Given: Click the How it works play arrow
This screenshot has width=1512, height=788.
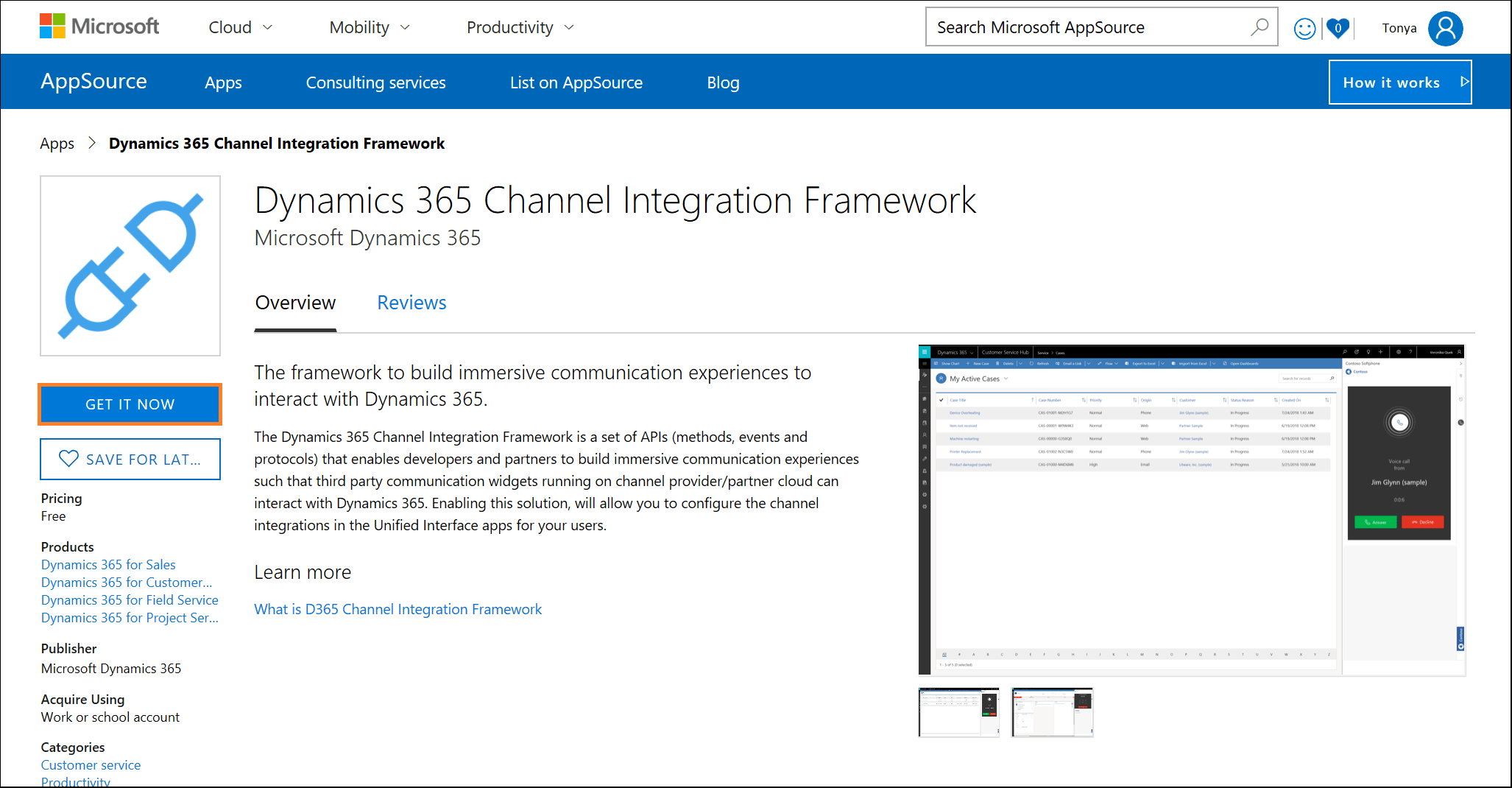Looking at the screenshot, I should click(1464, 82).
